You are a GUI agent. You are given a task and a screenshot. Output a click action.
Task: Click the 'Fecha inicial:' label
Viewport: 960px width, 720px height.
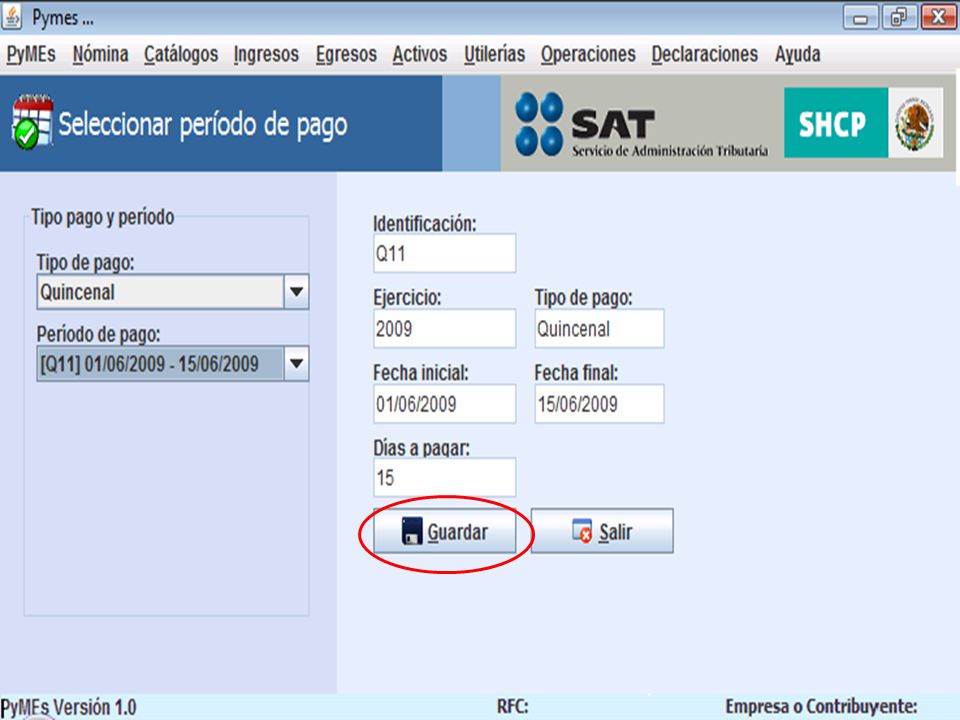(421, 372)
